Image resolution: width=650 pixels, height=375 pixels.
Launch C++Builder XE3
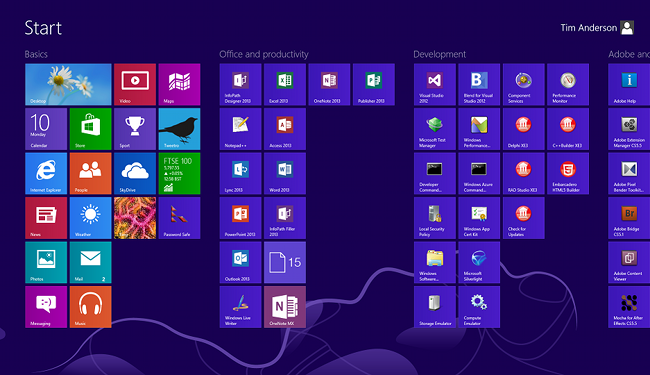point(568,129)
